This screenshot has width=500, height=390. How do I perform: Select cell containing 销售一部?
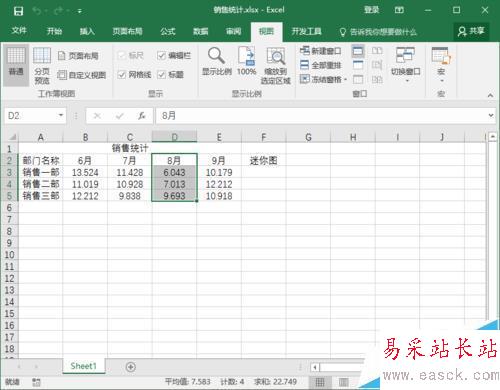(x=41, y=172)
